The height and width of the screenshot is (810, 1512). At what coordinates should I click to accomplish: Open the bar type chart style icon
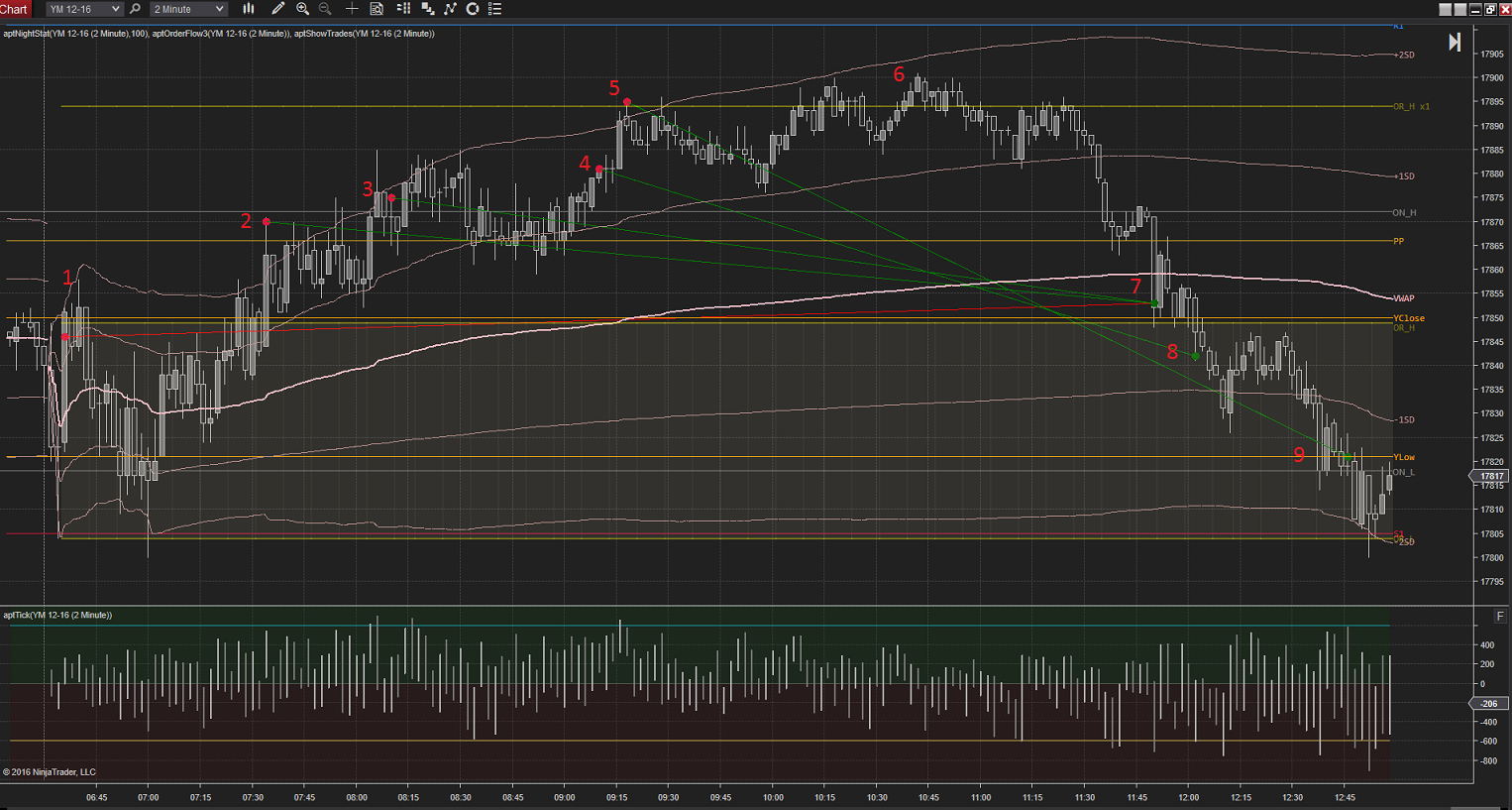[249, 9]
